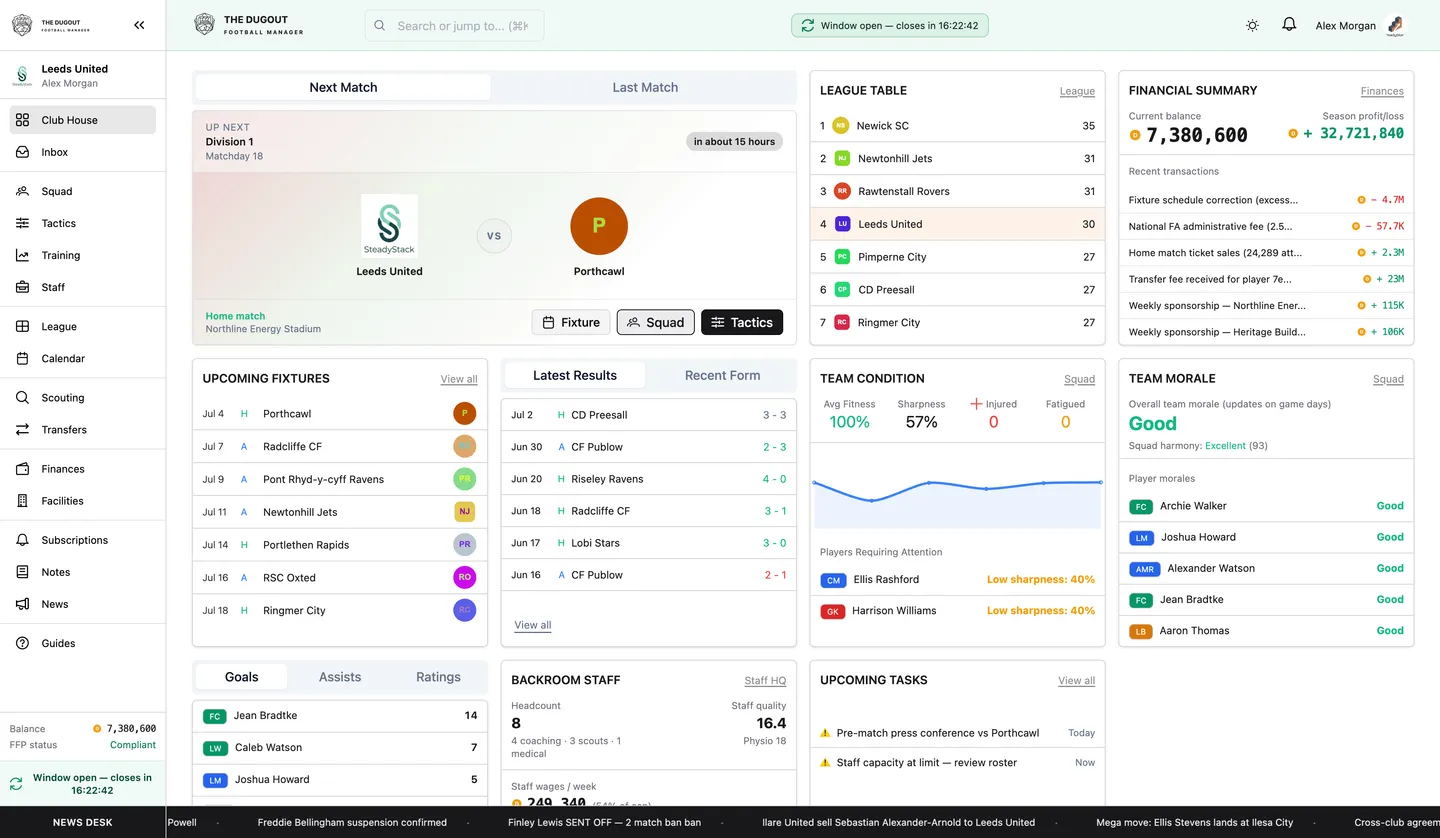The height and width of the screenshot is (838, 1440).
Task: Click Newtonhill Jets badge in upcoming fixtures
Action: tap(464, 512)
